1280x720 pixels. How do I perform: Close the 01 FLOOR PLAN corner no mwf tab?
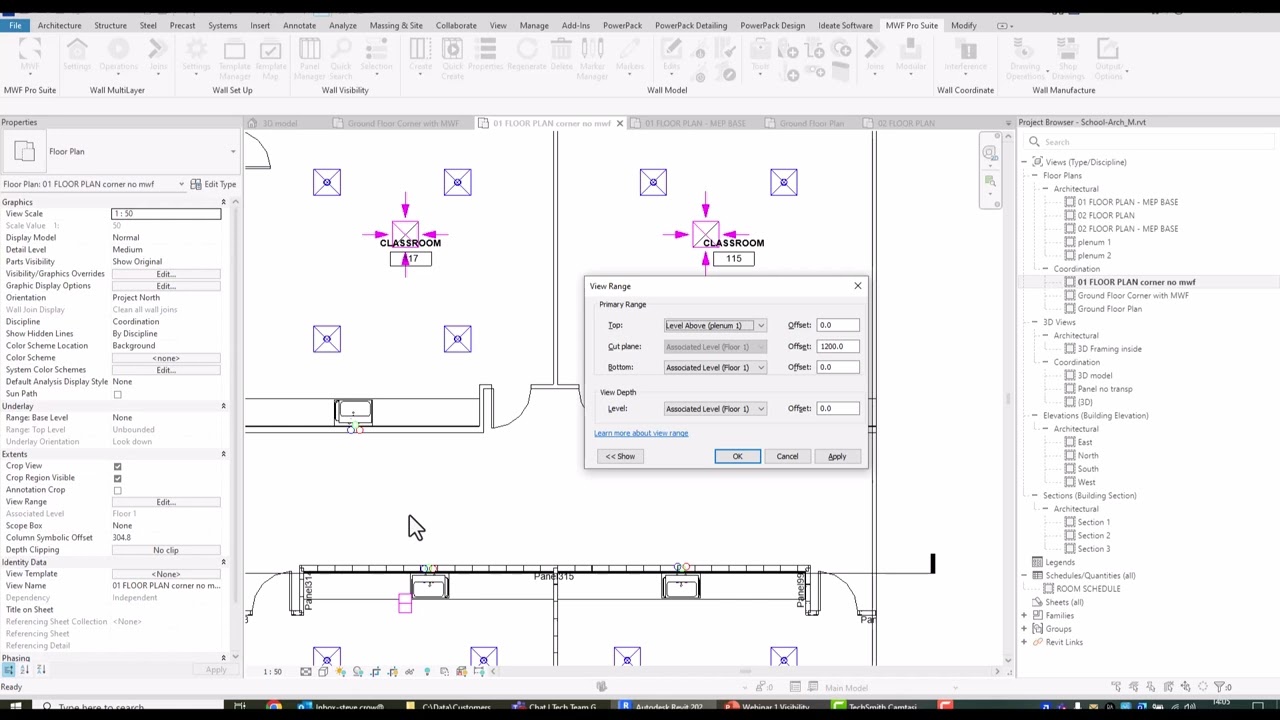(619, 123)
